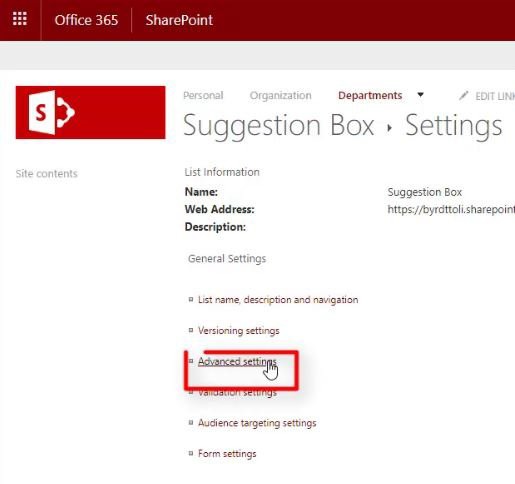Click the list Web Address URL
This screenshot has width=515, height=484.
(x=451, y=210)
